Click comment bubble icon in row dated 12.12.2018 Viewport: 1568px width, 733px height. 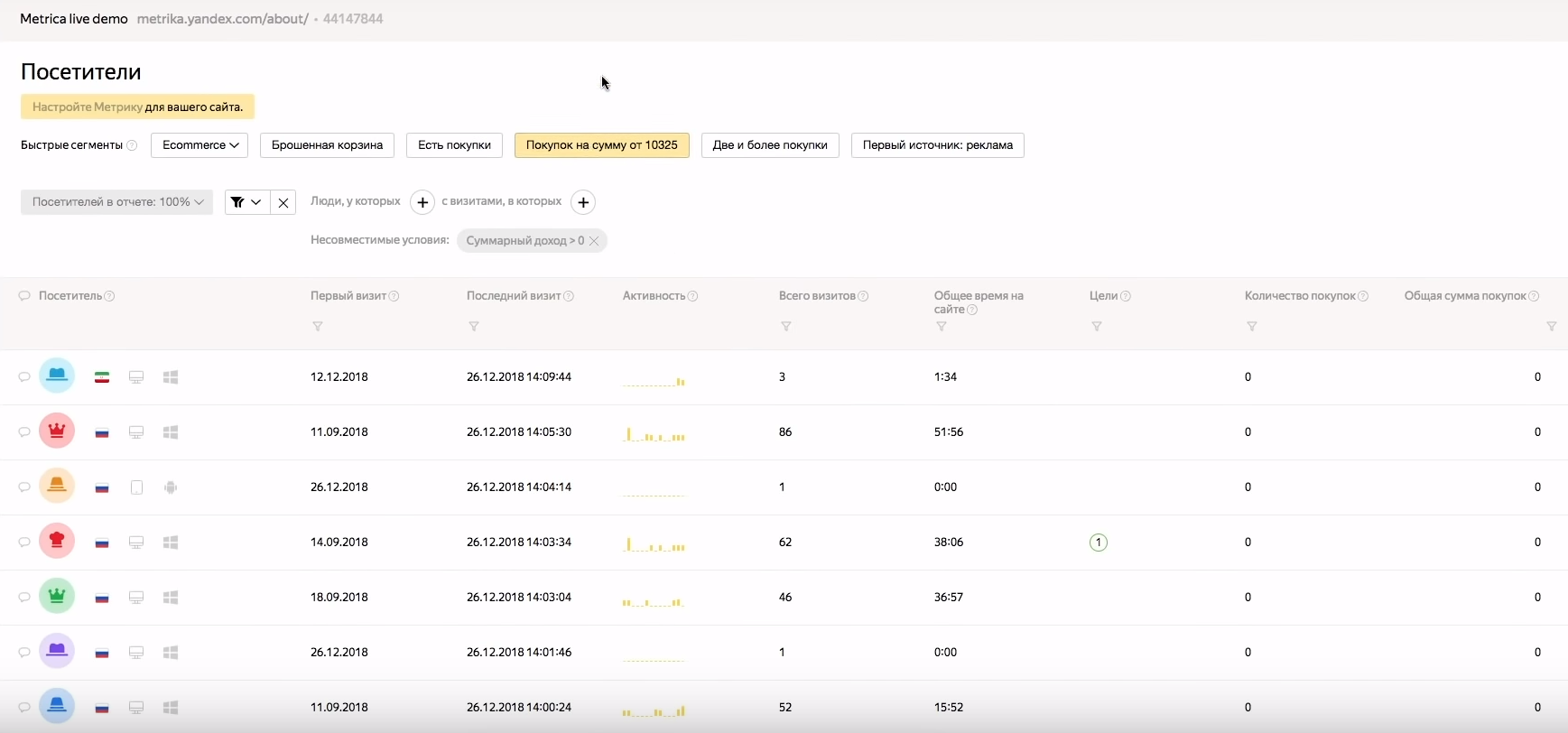24,377
